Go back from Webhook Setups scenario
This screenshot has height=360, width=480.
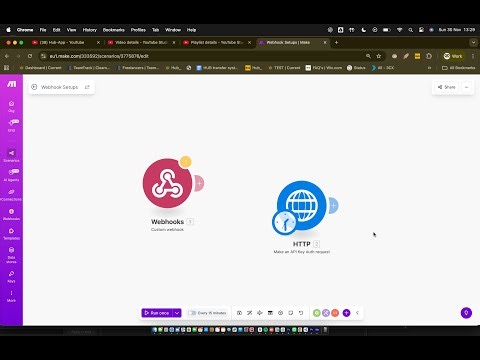(x=34, y=87)
